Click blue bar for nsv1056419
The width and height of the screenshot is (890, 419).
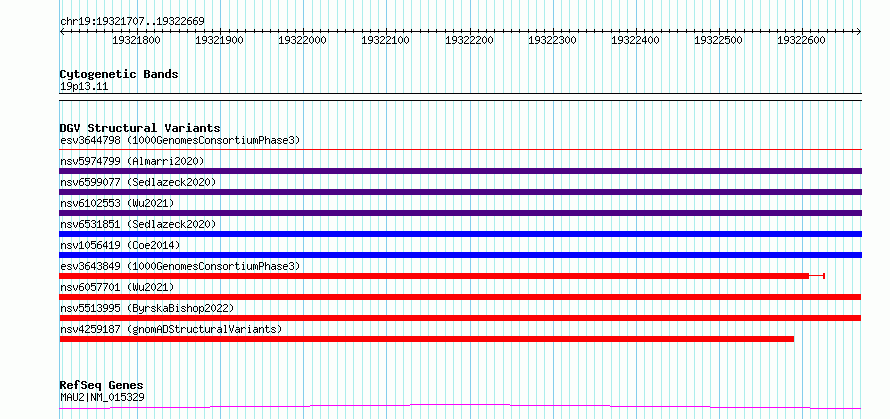pos(460,255)
